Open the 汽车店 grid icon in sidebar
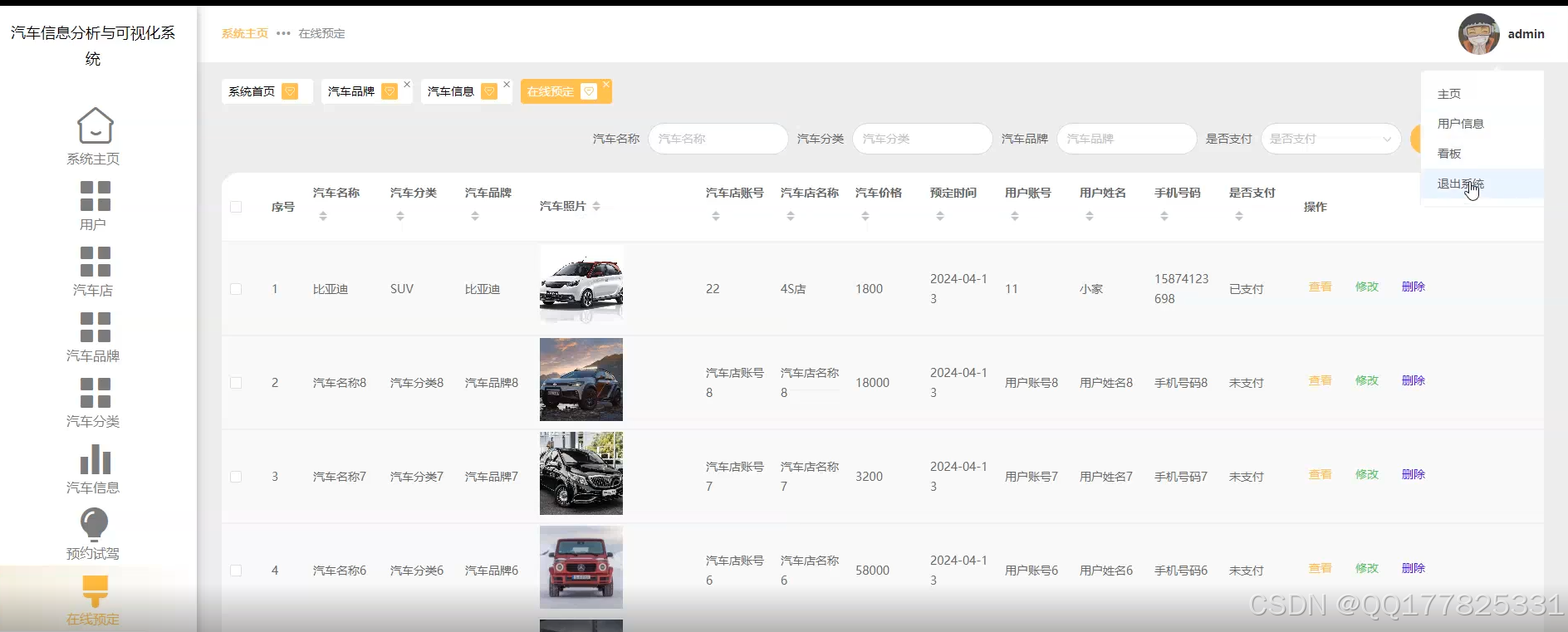Viewport: 1568px width, 632px height. [95, 262]
